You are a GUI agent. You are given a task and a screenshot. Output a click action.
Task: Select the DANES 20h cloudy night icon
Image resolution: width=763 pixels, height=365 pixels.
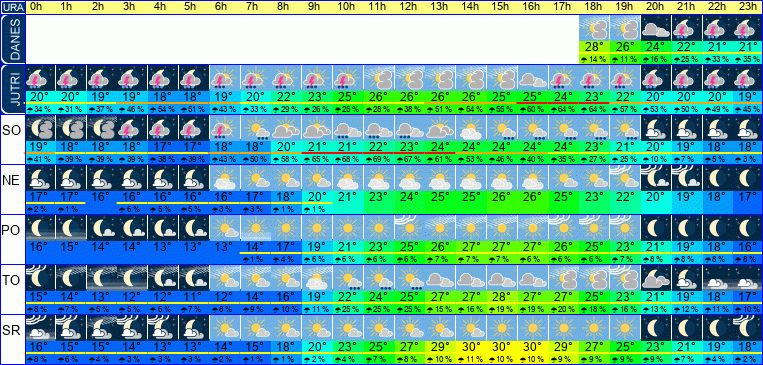[655, 29]
